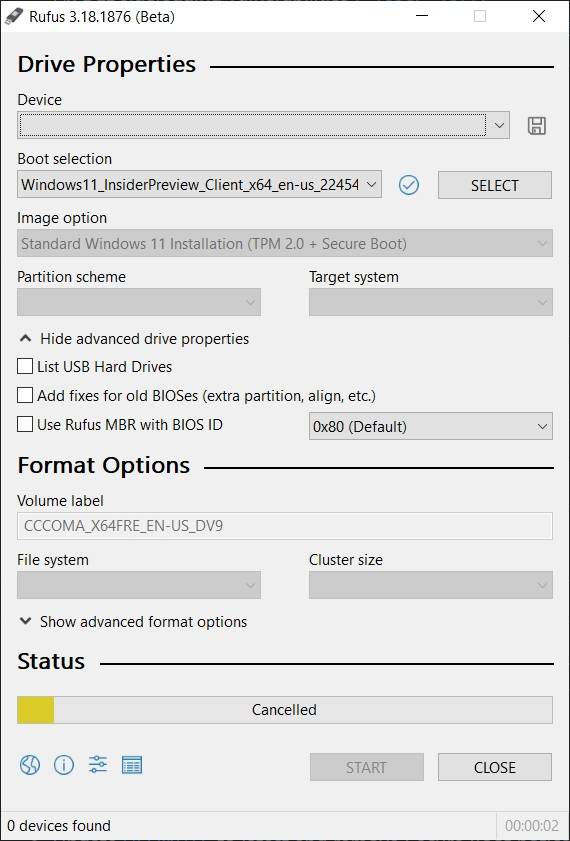570x841 pixels.
Task: Open the Cluster size dropdown
Action: tap(431, 585)
